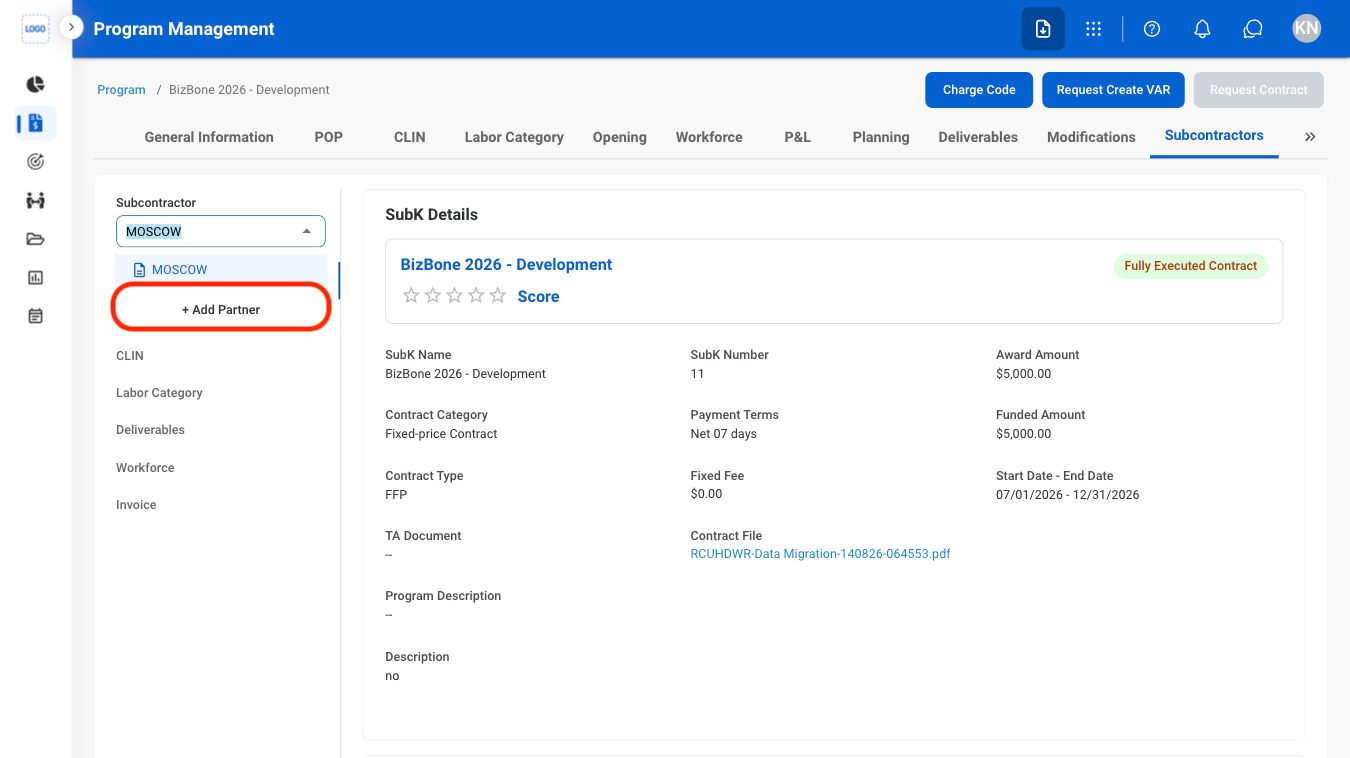
Task: Open the apps grid menu icon
Action: (1093, 29)
